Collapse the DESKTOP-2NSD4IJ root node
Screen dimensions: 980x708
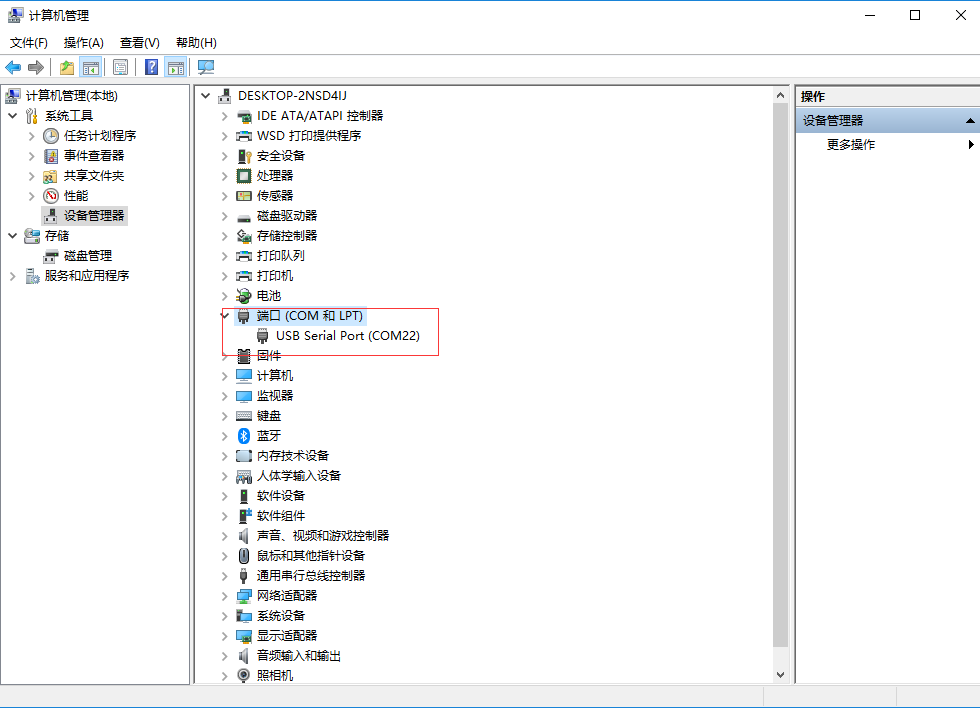pyautogui.click(x=206, y=96)
